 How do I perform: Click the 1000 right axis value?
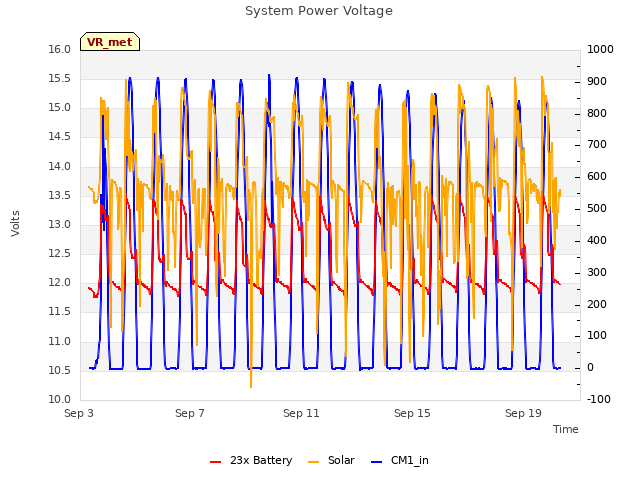pos(600,50)
